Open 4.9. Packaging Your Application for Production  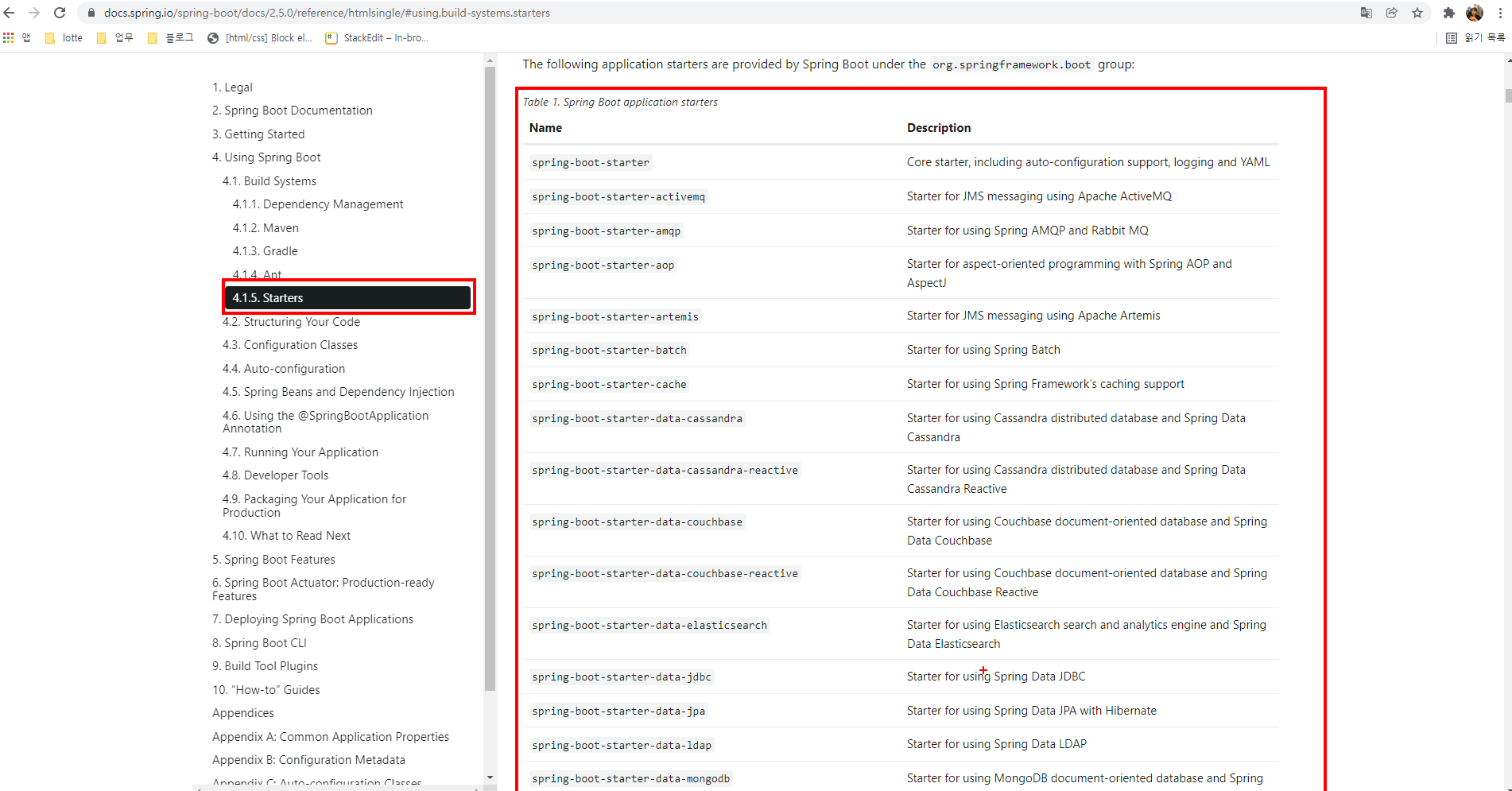[x=314, y=506]
